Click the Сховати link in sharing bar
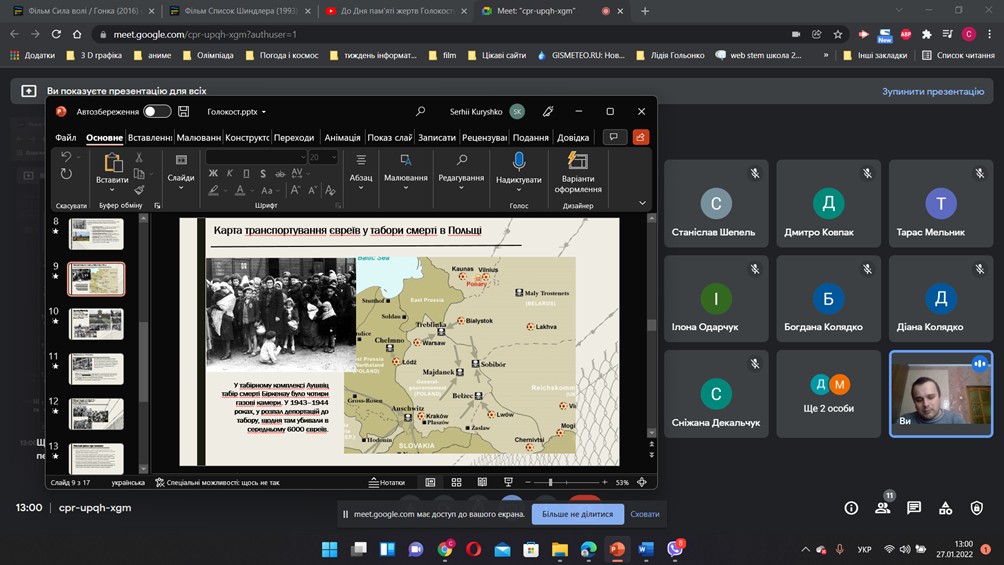This screenshot has height=565, width=1004. point(645,514)
